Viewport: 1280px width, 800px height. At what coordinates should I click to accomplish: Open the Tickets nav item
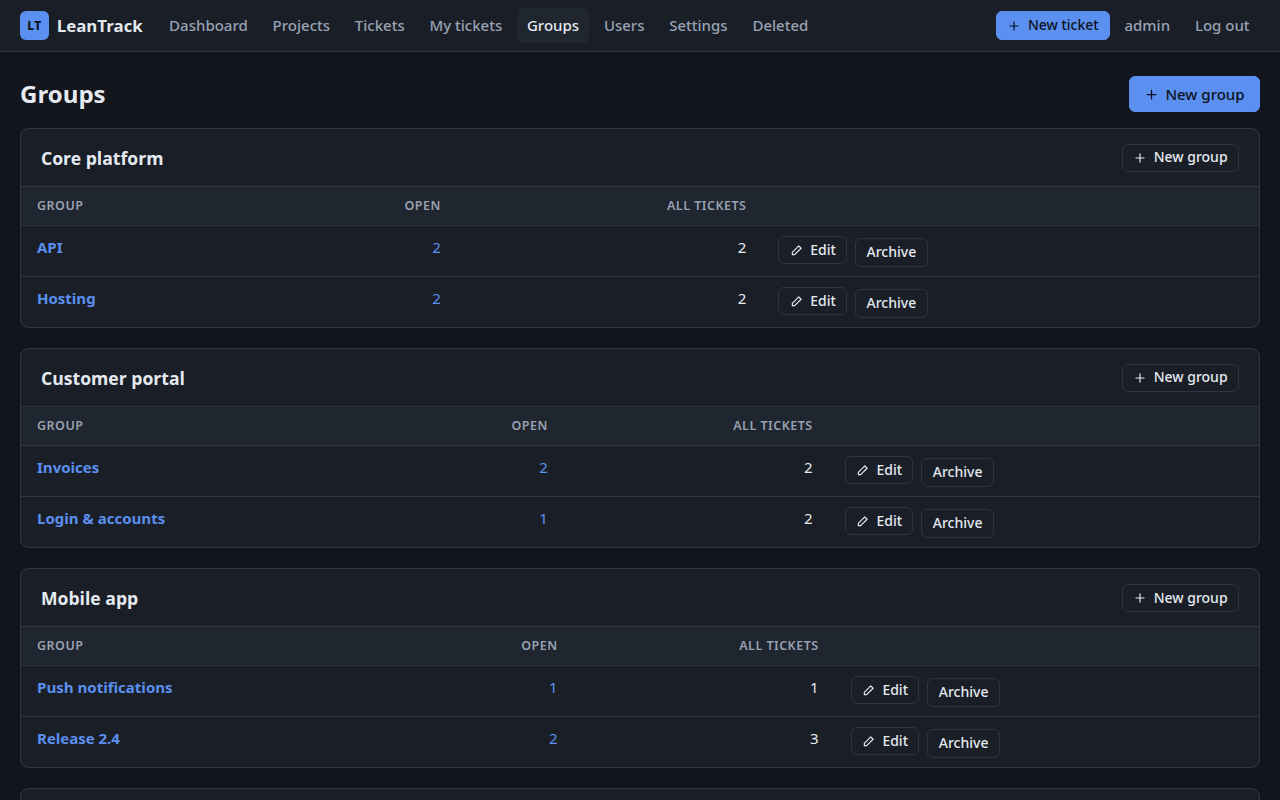[380, 26]
